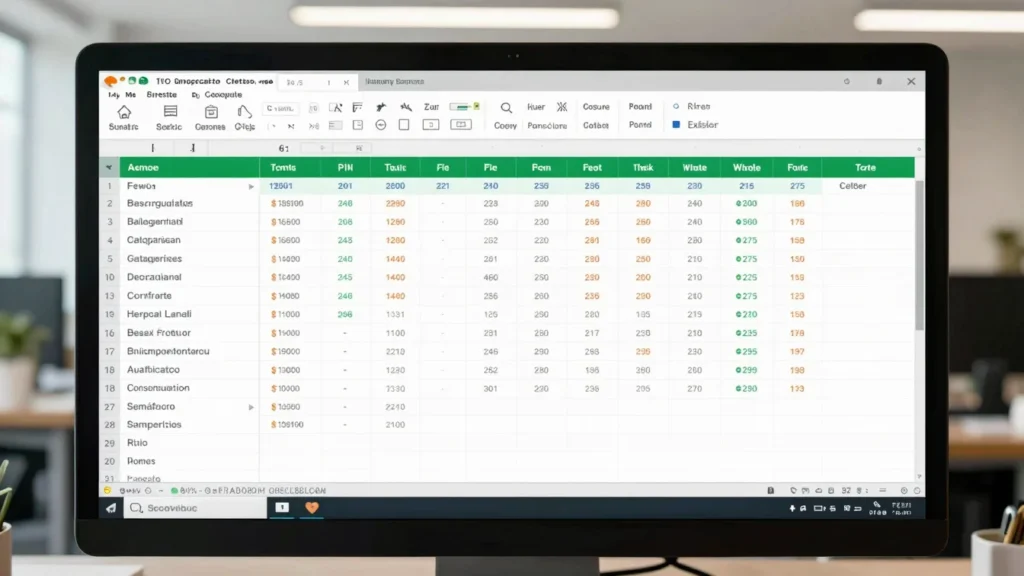Screen dimensions: 1024x576
Task: Click the Cosure button
Action: 596,106
